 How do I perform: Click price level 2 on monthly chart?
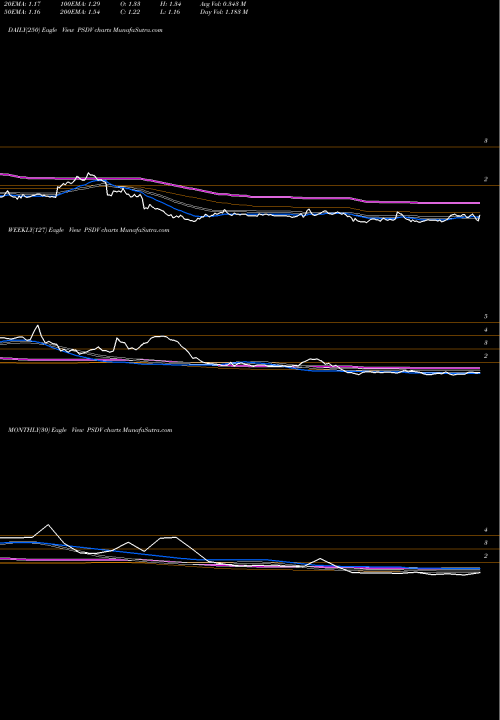(x=486, y=556)
